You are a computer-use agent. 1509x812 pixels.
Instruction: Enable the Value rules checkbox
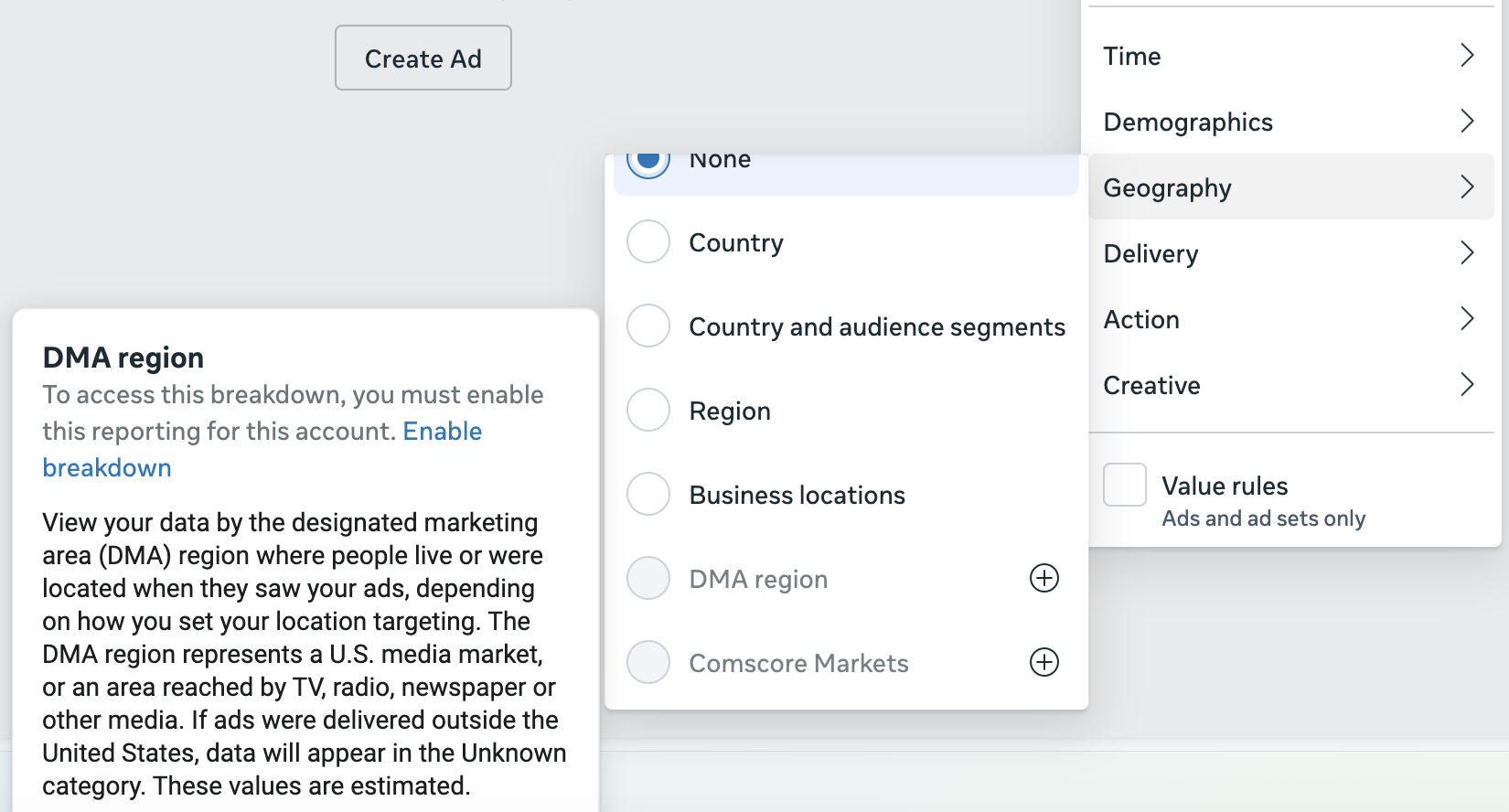pyautogui.click(x=1124, y=485)
